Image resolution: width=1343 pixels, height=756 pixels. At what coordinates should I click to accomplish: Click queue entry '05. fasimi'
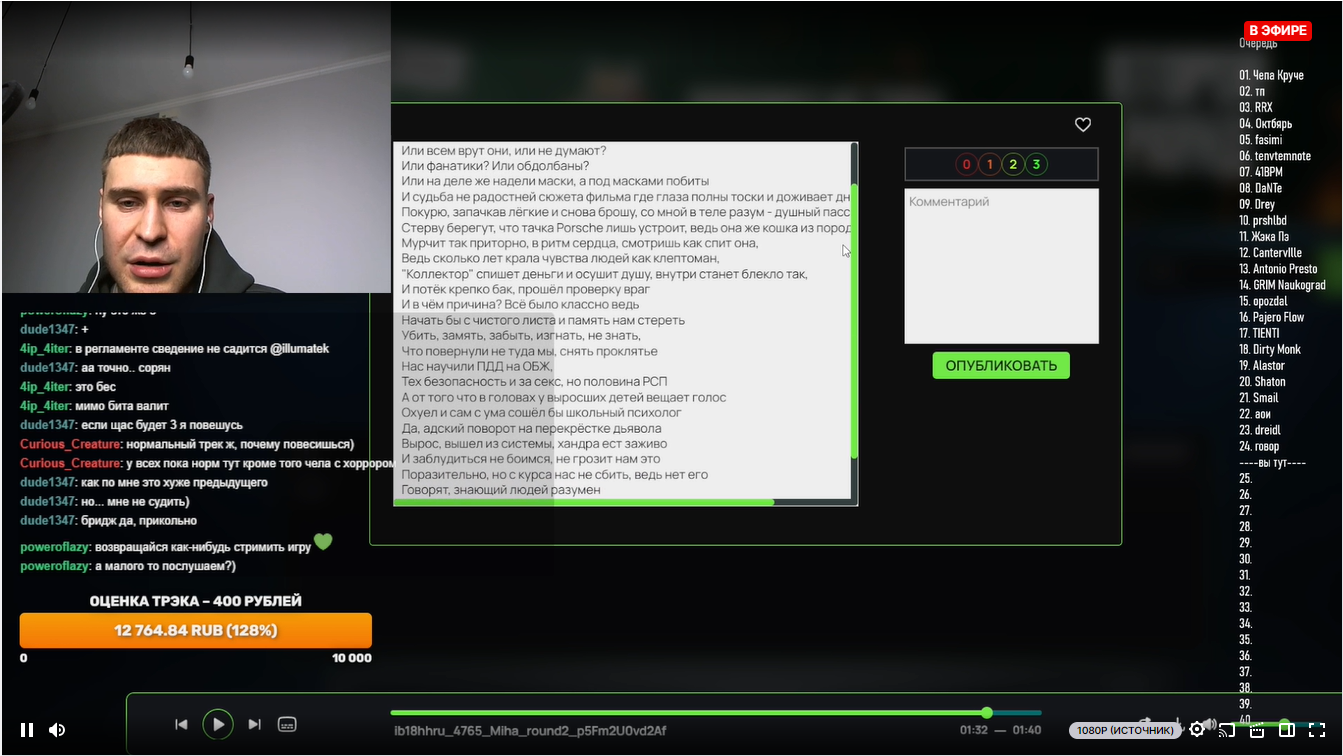pyautogui.click(x=1261, y=140)
